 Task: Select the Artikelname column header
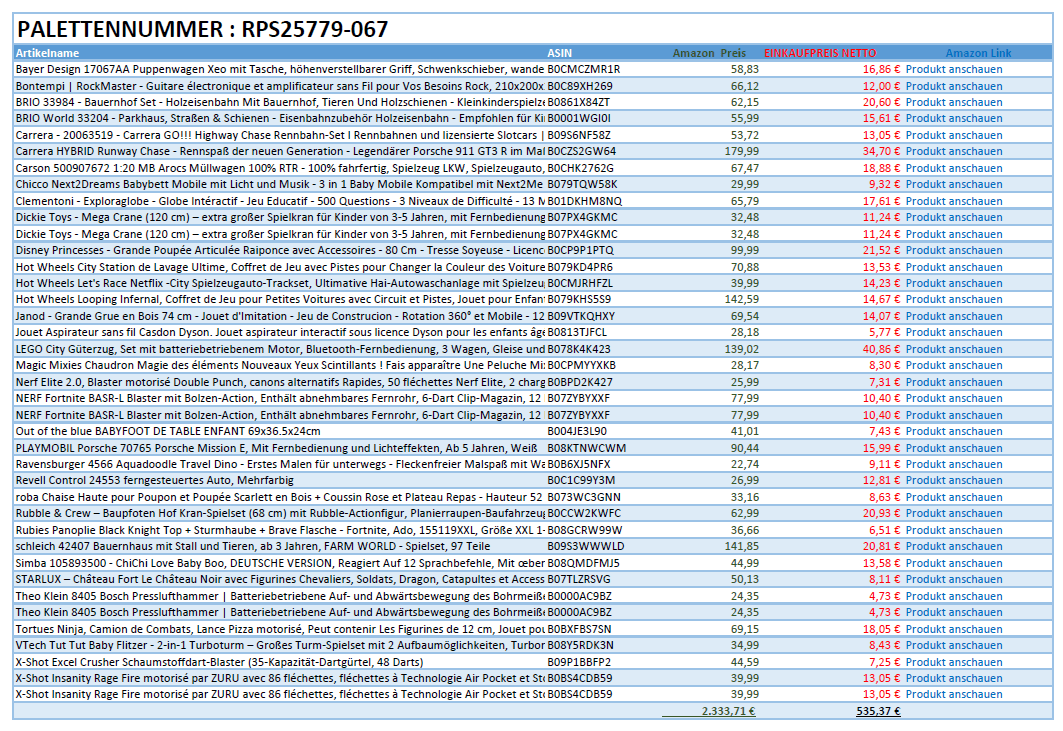point(48,53)
